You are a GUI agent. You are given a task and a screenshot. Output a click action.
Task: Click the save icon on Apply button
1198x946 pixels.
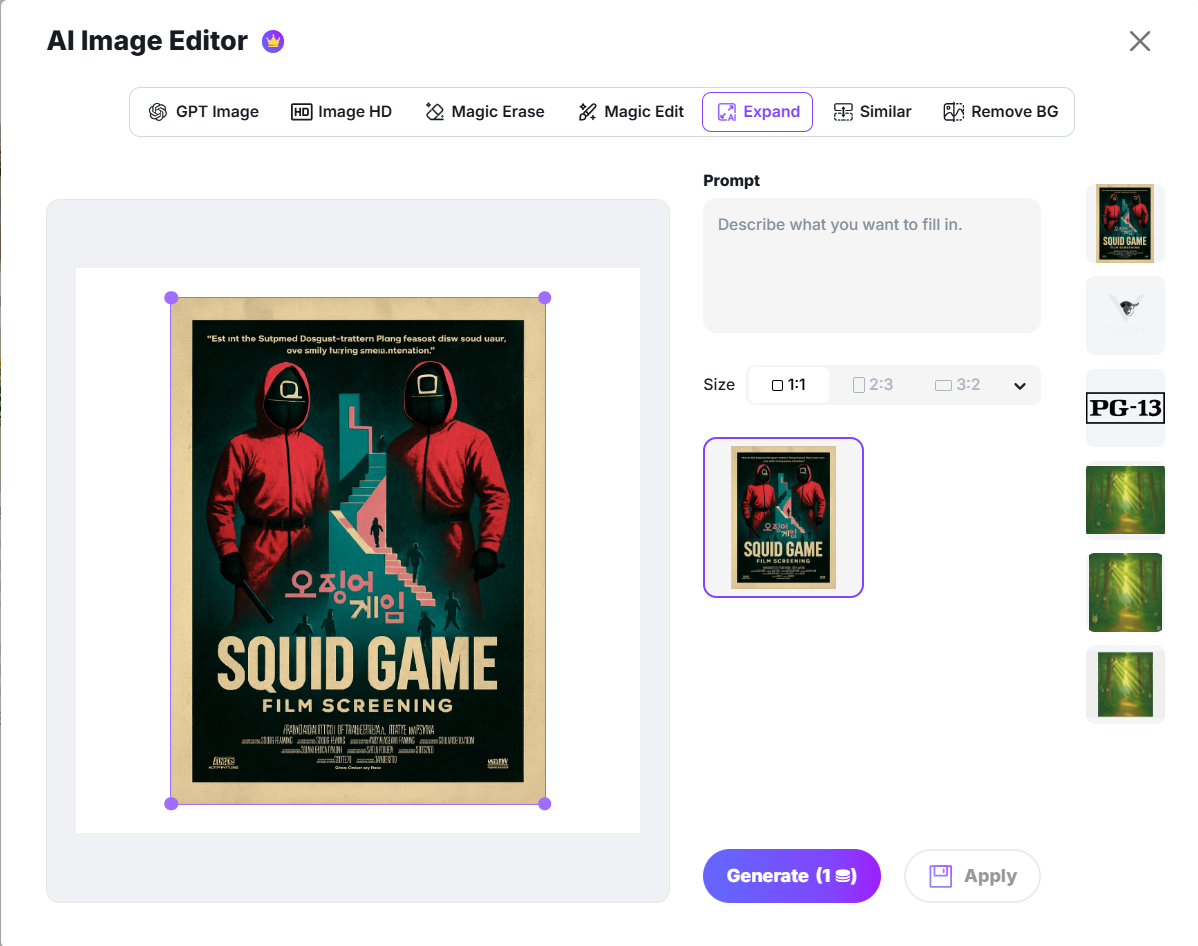click(x=941, y=876)
